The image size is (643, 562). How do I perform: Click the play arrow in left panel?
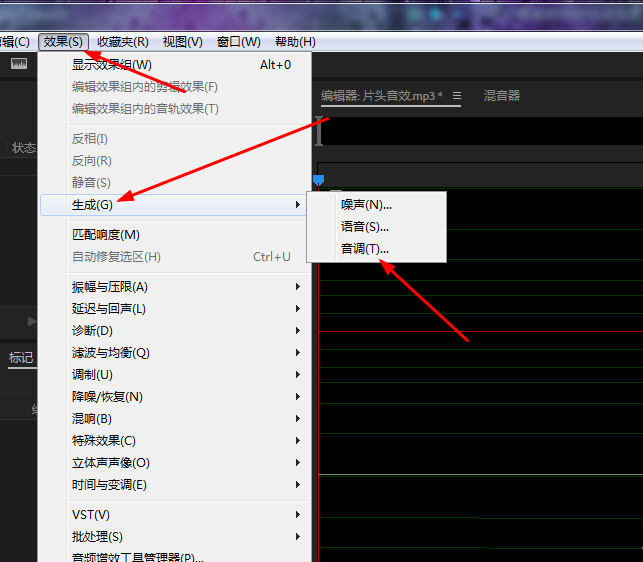(x=32, y=321)
